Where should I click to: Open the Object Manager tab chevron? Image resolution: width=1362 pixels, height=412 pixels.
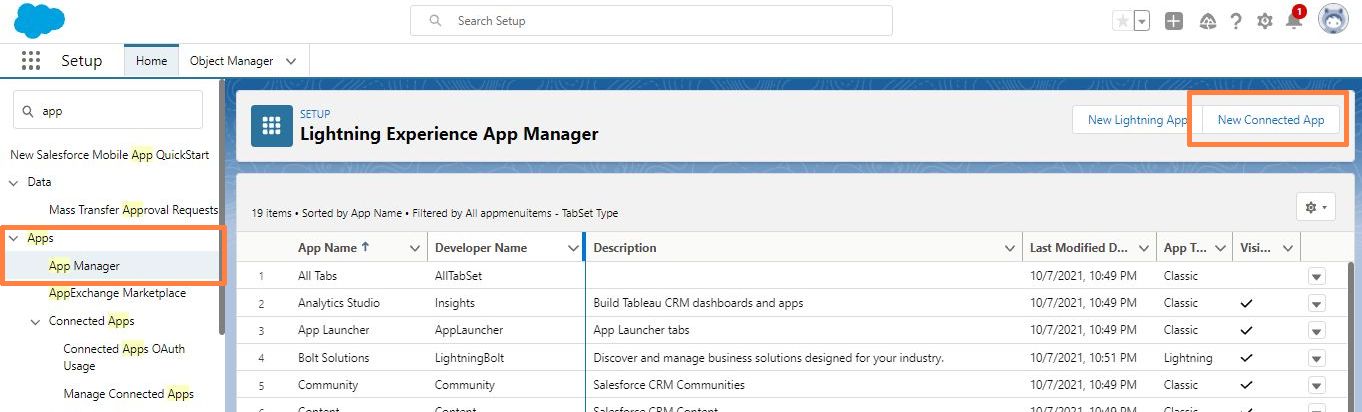[x=291, y=61]
